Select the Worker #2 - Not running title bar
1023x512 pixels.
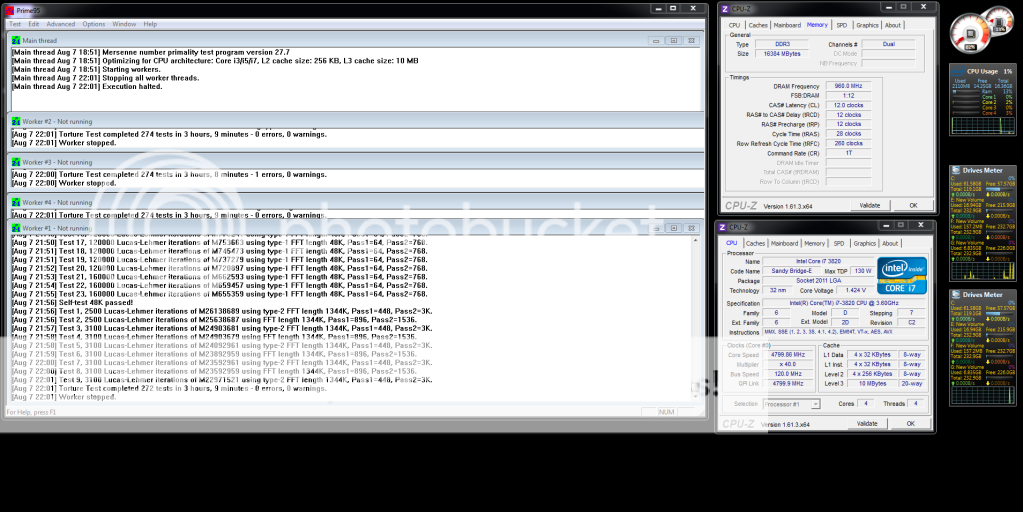(356, 121)
